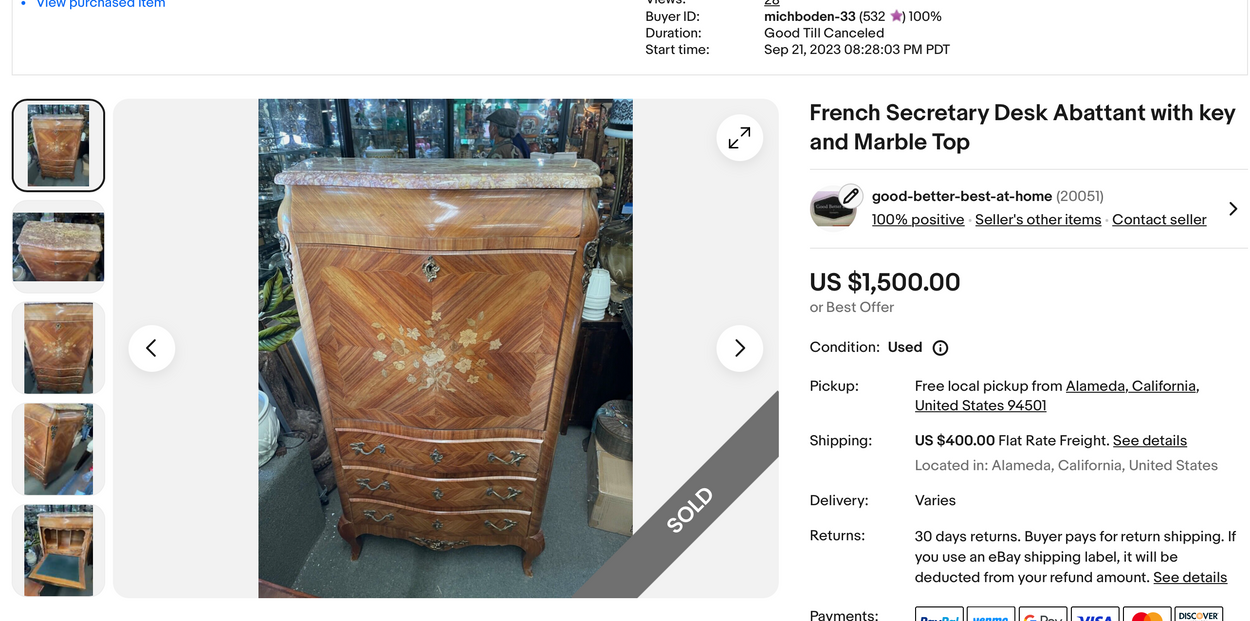1250x621 pixels.
Task: Go to the previous product photo
Action: click(151, 348)
